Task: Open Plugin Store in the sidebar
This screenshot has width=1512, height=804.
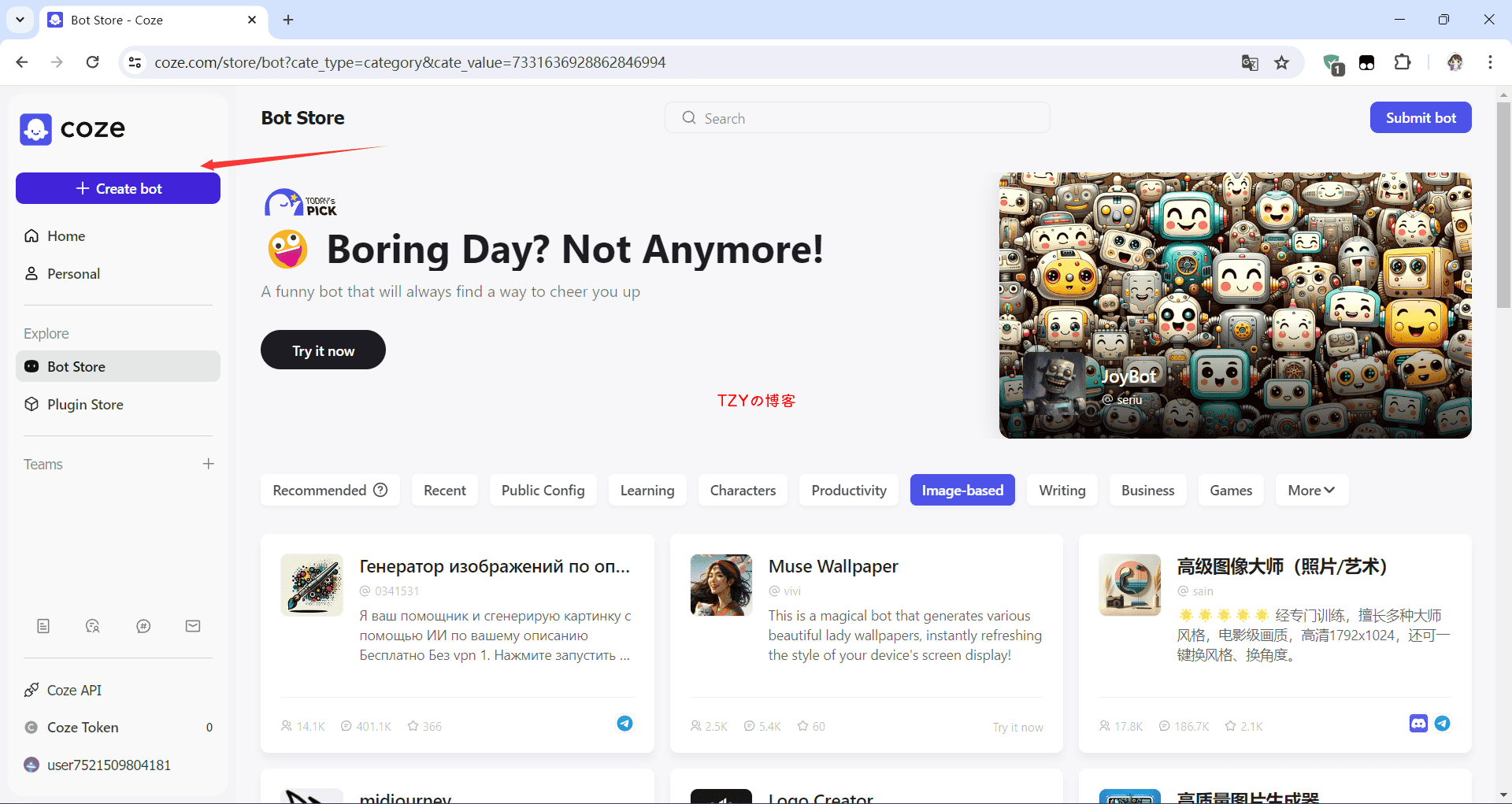Action: [85, 405]
